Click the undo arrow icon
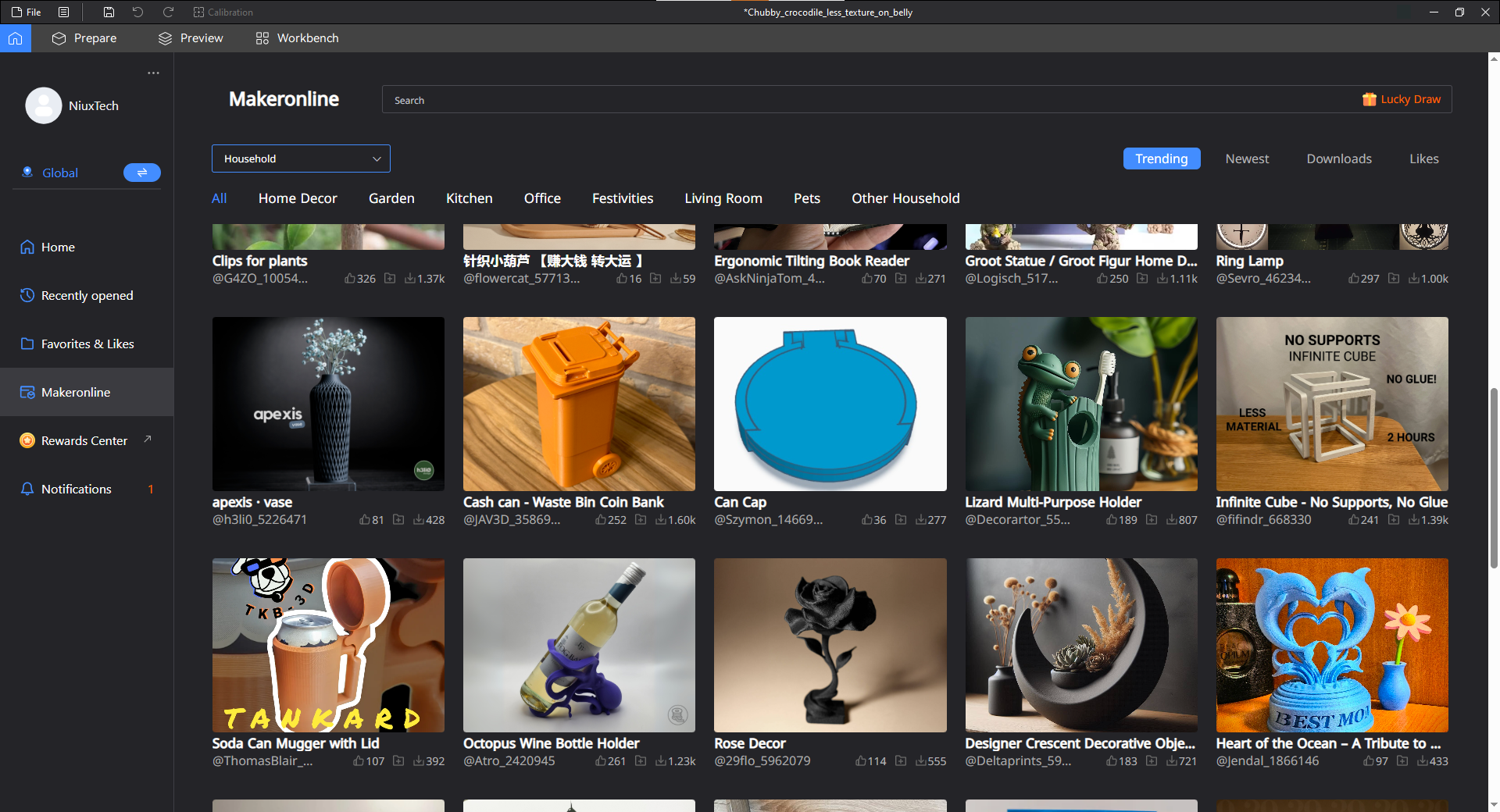The image size is (1500, 812). tap(137, 12)
